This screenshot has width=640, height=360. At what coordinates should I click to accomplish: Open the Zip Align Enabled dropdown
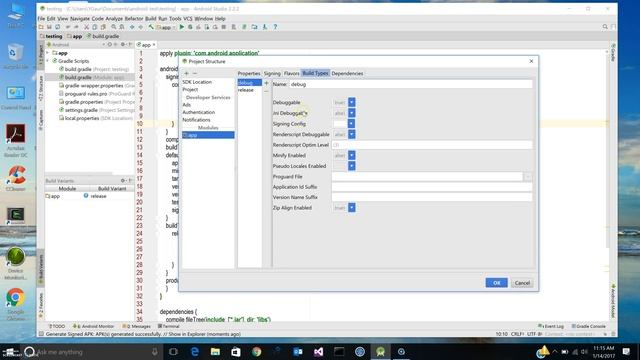click(x=351, y=208)
